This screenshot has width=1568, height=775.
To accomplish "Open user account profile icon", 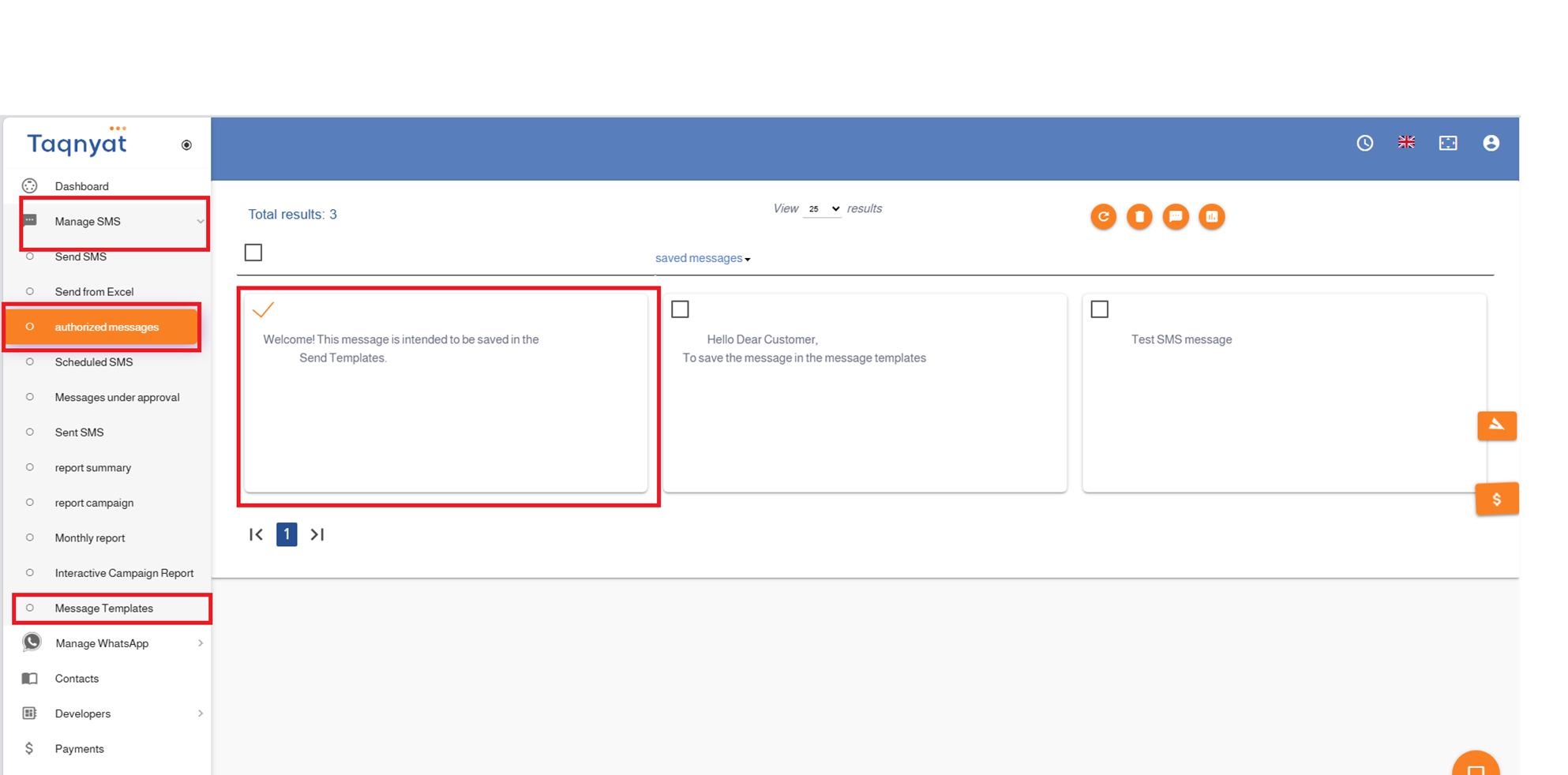I will point(1491,143).
